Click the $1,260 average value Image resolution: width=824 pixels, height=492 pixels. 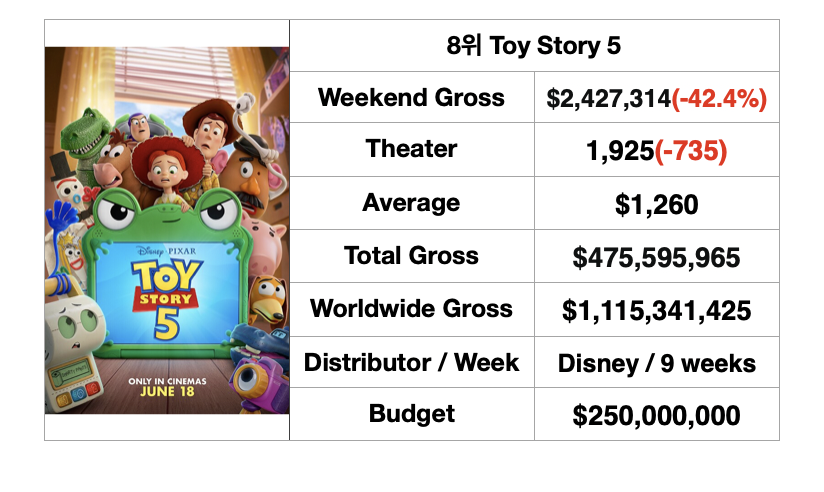[657, 204]
